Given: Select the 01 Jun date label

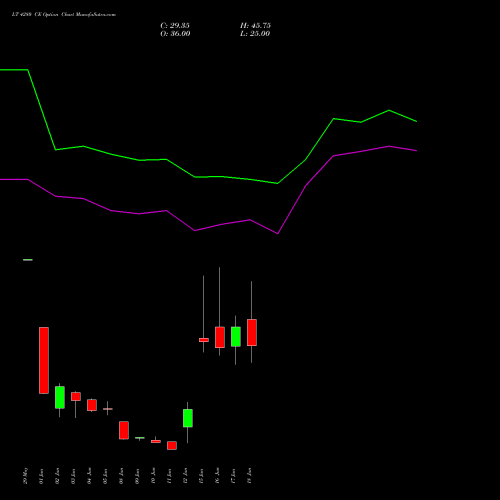Looking at the screenshot, I should pos(42,476).
